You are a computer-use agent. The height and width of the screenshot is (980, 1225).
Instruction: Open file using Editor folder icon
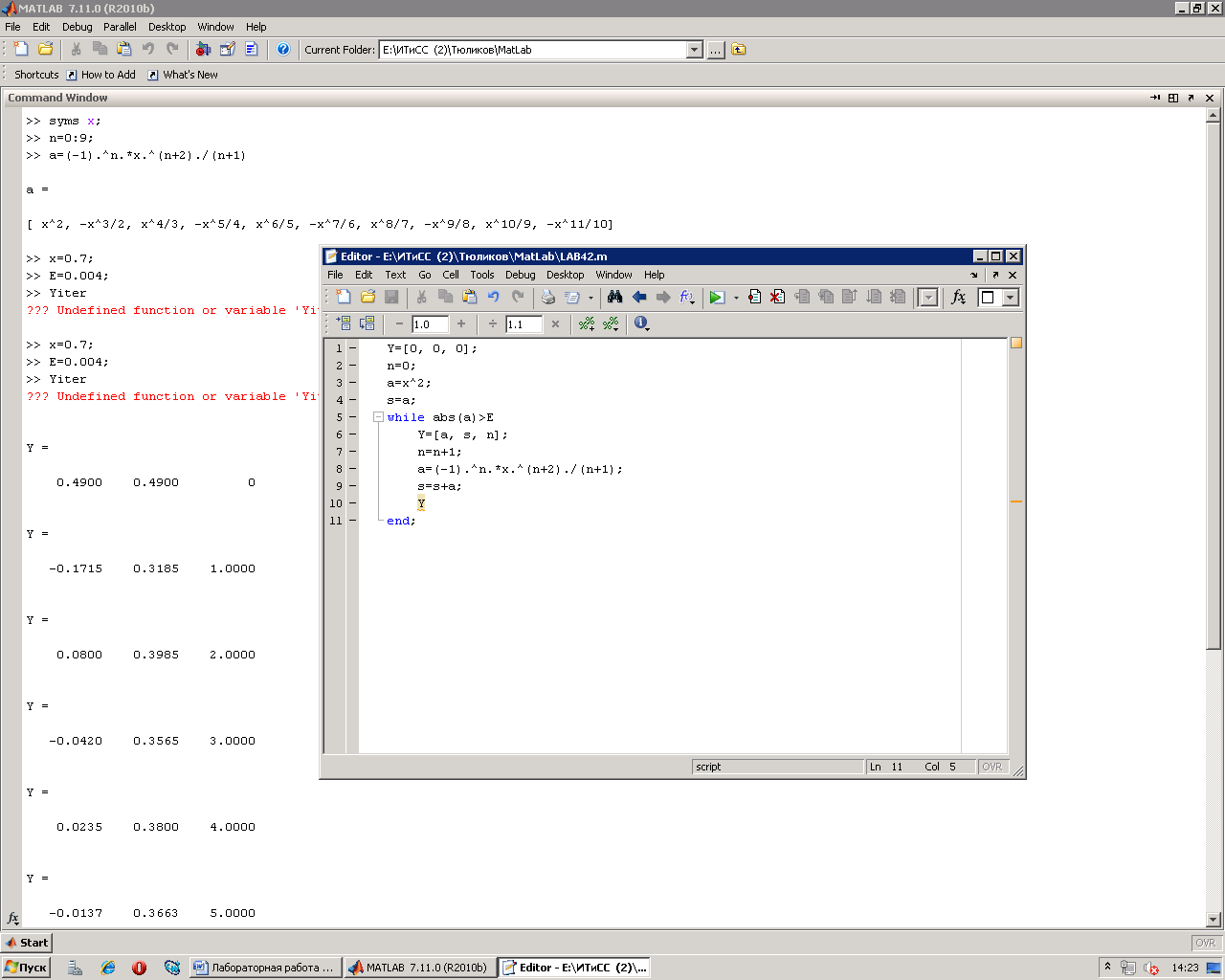[367, 298]
